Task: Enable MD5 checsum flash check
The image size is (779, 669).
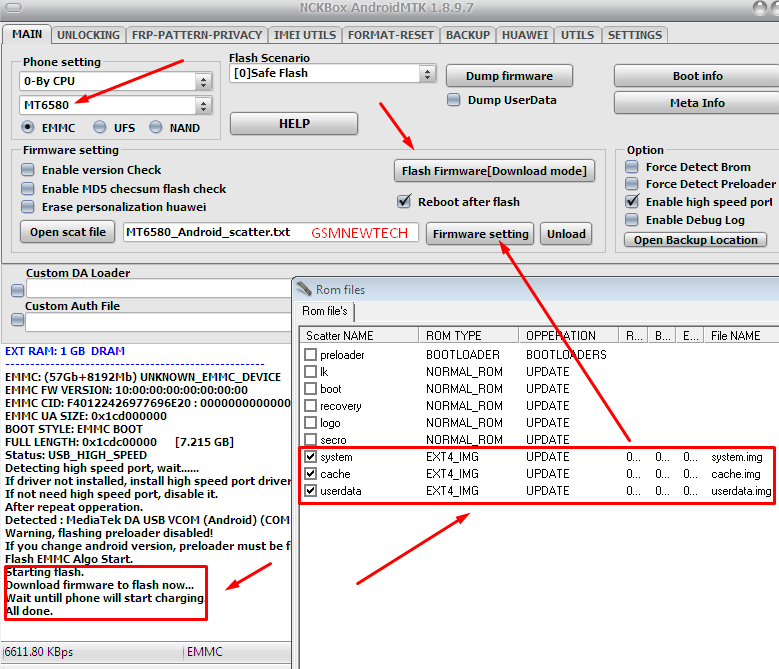Action: point(28,189)
